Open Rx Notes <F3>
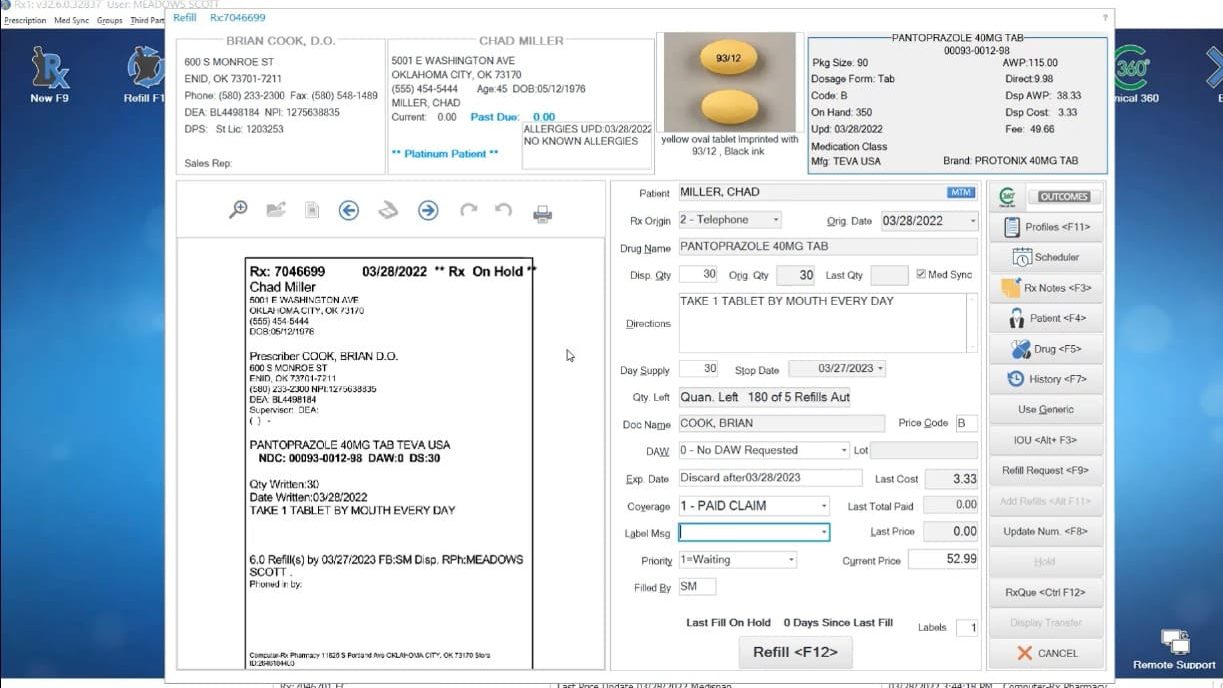1223x688 pixels. click(x=1046, y=288)
